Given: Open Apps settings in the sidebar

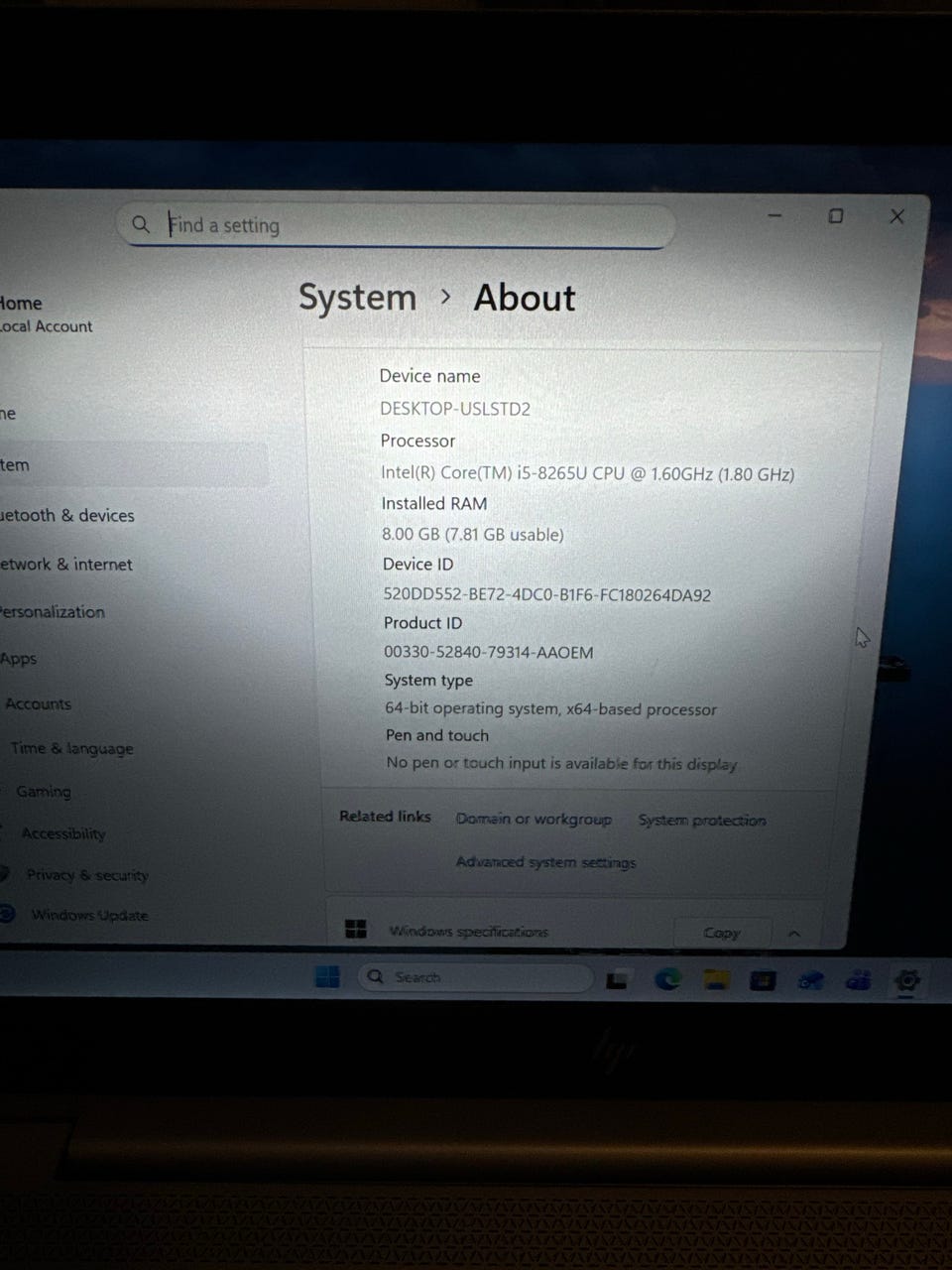Looking at the screenshot, I should click(x=18, y=659).
